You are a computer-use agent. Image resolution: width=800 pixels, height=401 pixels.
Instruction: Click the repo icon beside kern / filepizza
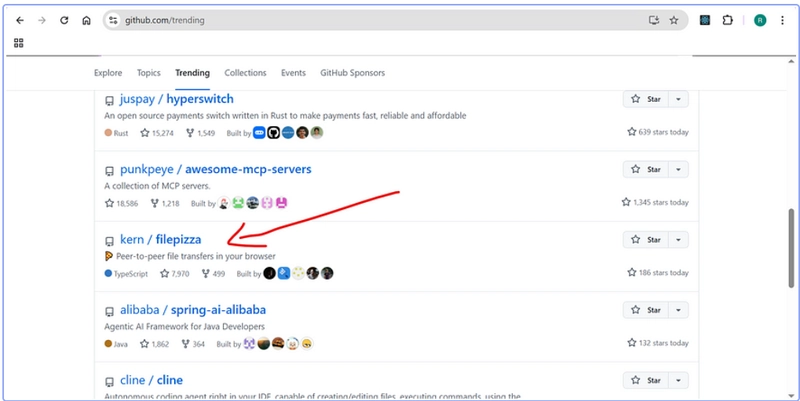coord(109,241)
